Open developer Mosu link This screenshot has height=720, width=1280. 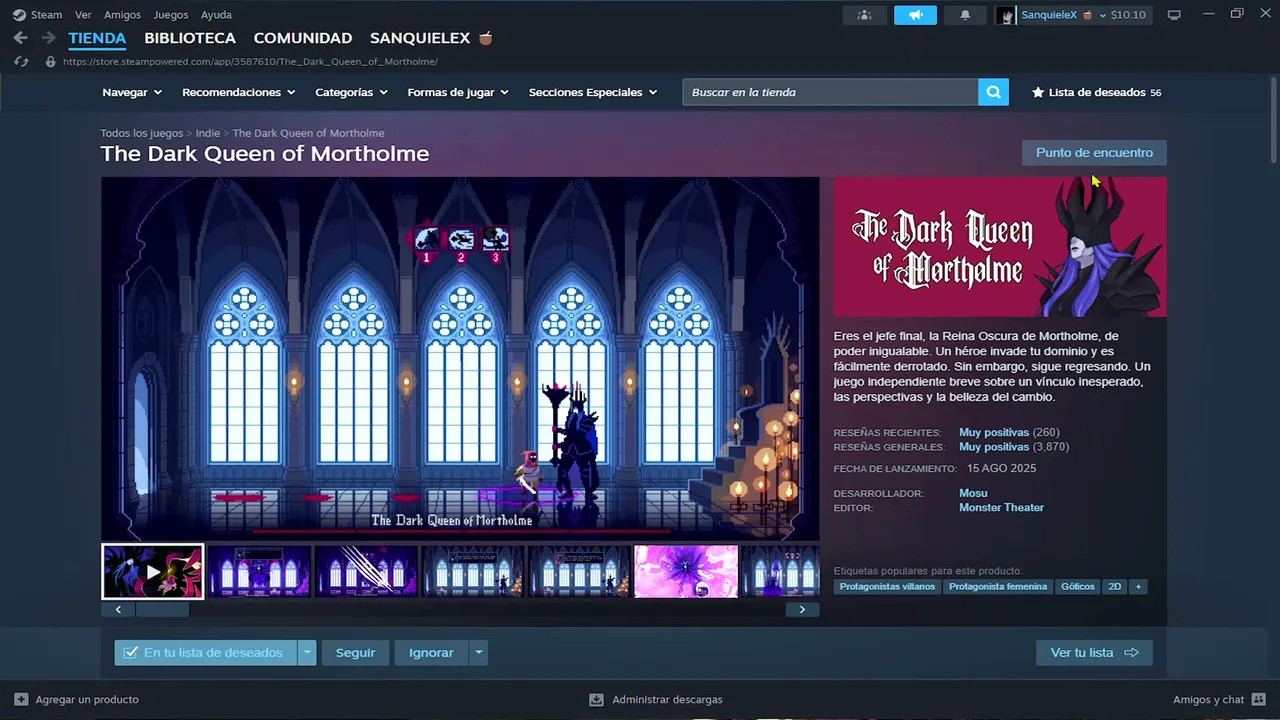[973, 493]
